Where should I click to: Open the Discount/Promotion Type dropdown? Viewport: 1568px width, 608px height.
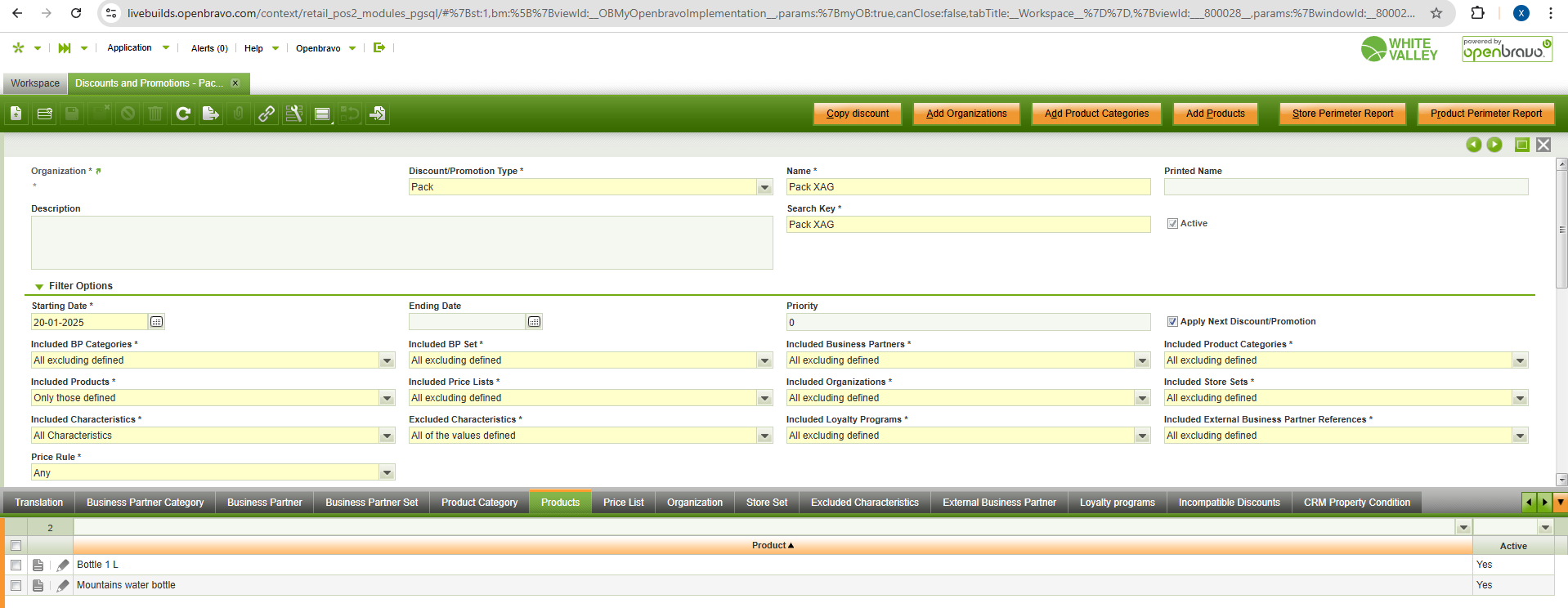coord(764,187)
